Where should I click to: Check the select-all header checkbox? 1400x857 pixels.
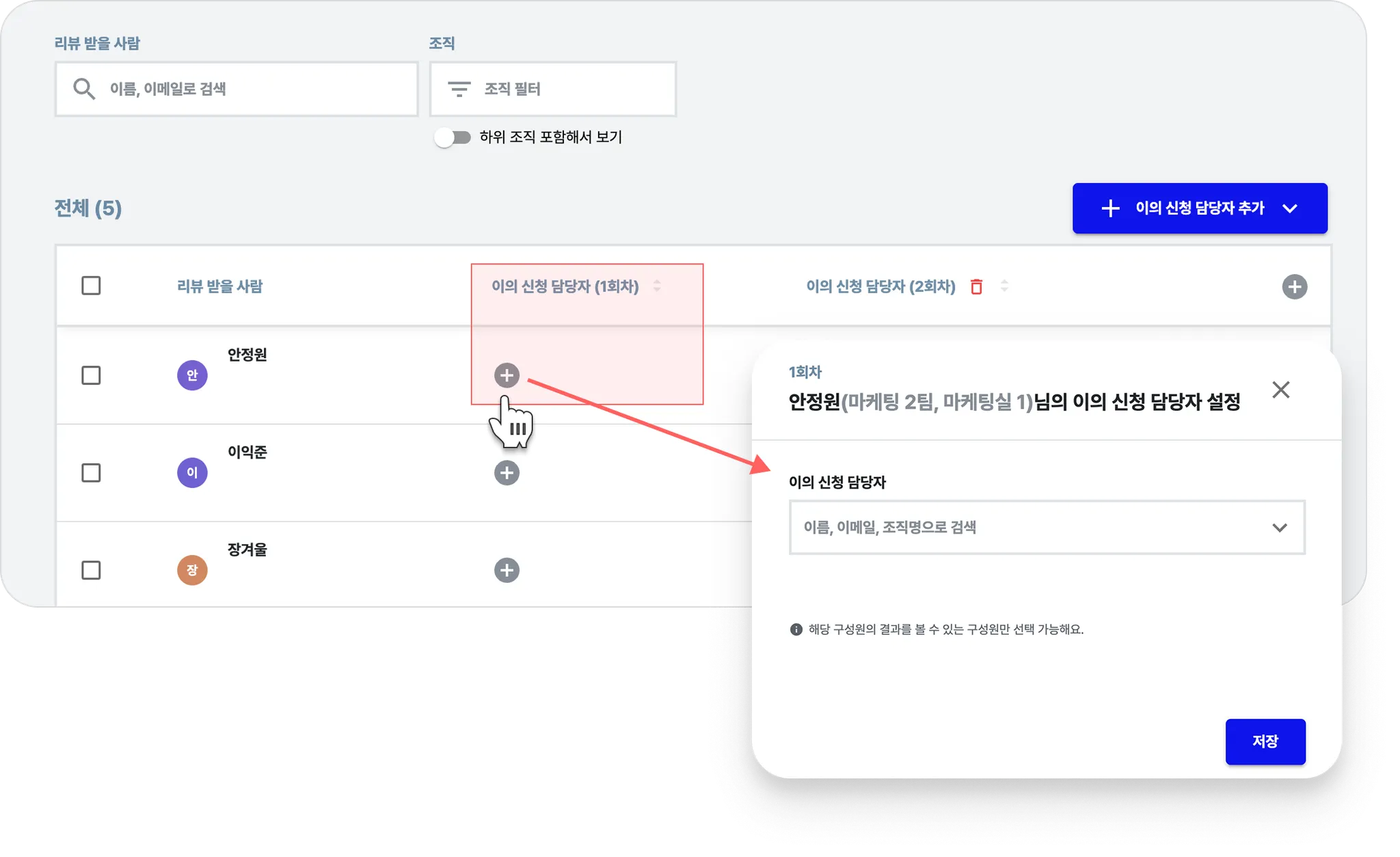91,286
